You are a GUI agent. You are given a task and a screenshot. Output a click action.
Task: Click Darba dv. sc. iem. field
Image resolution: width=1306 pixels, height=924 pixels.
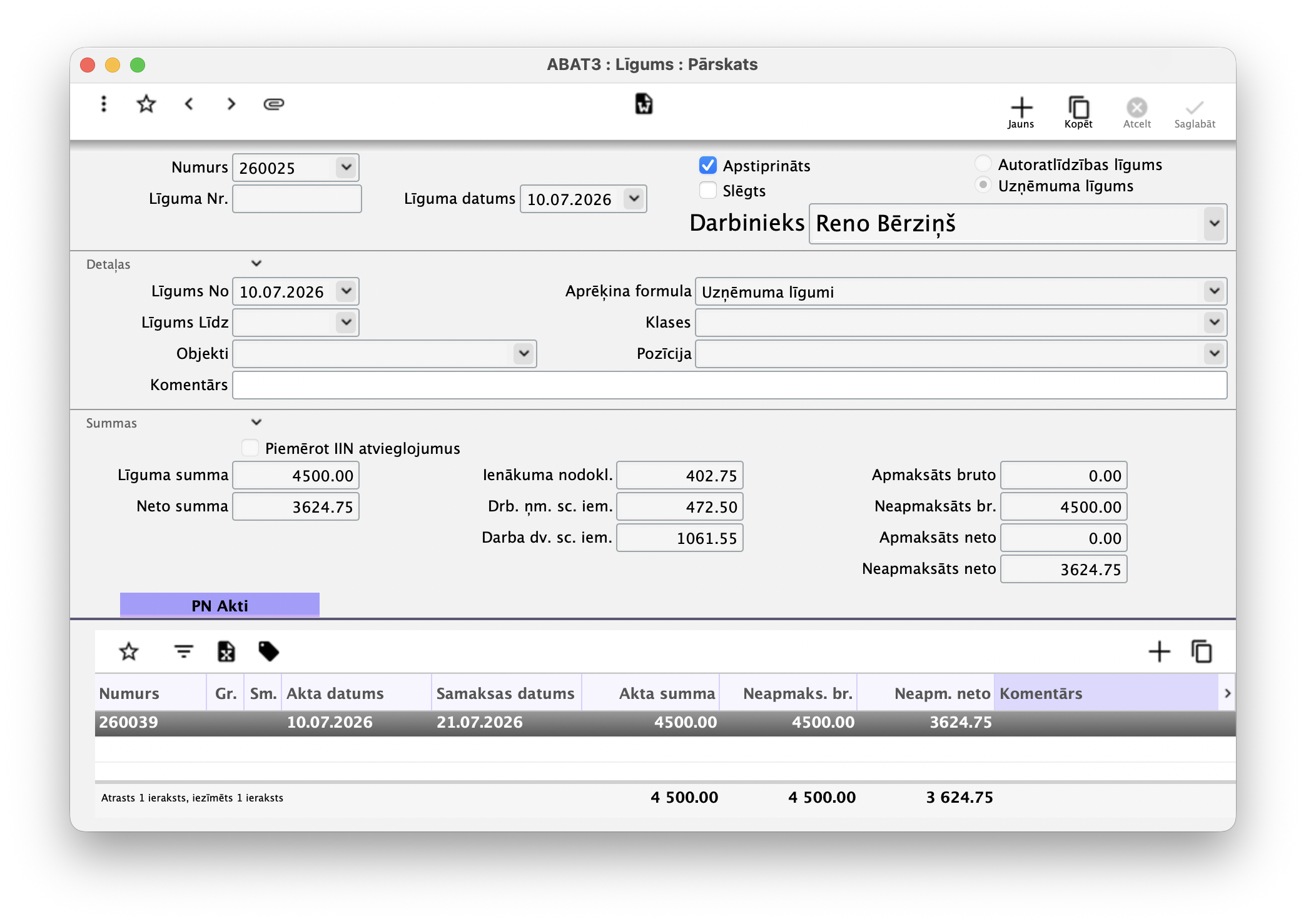[680, 538]
